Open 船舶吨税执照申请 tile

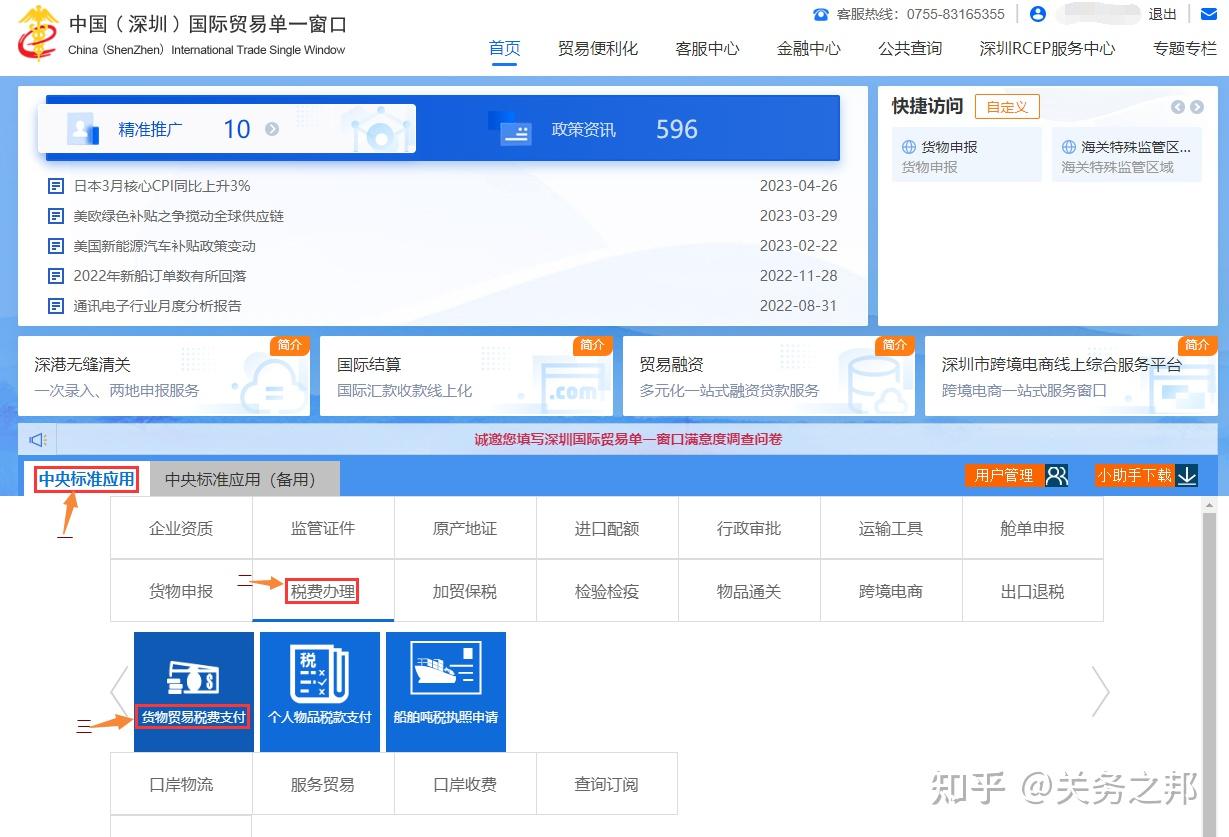coord(445,690)
